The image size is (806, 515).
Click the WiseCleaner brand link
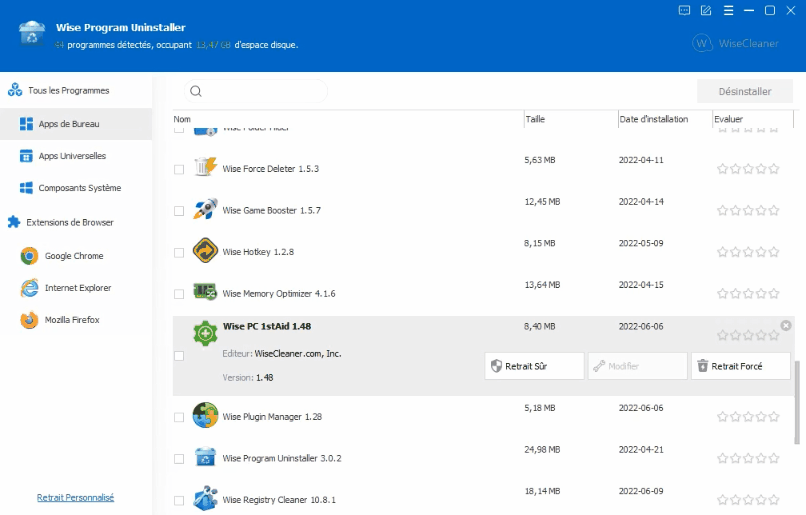point(736,43)
